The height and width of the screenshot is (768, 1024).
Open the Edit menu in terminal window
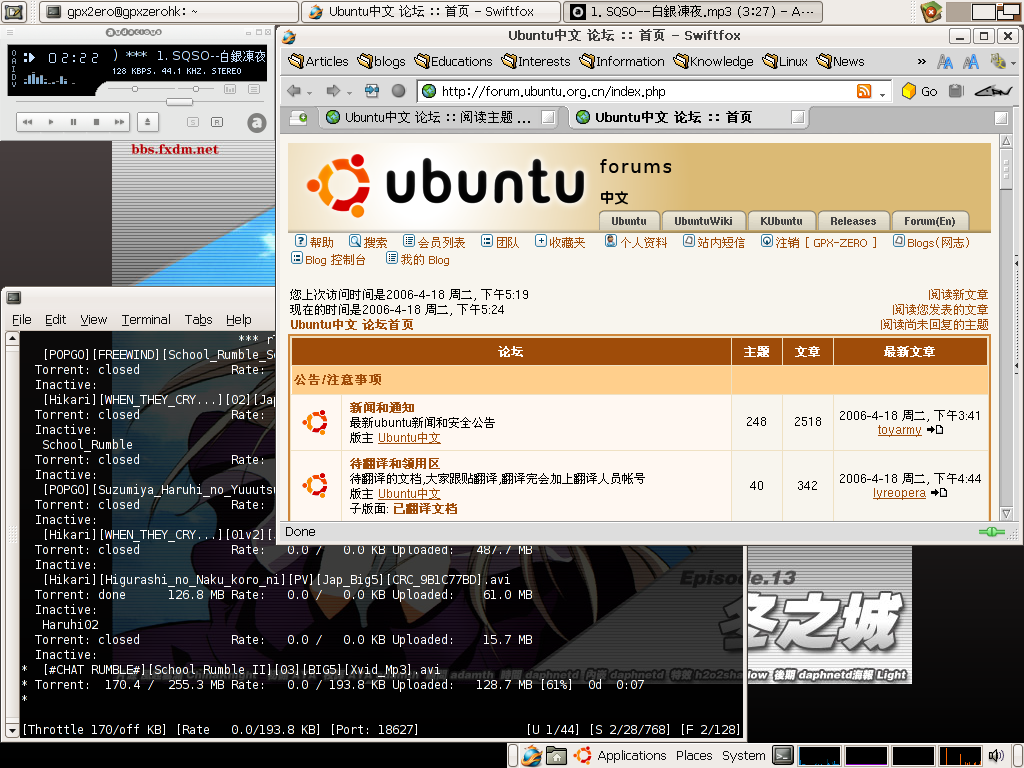(56, 319)
